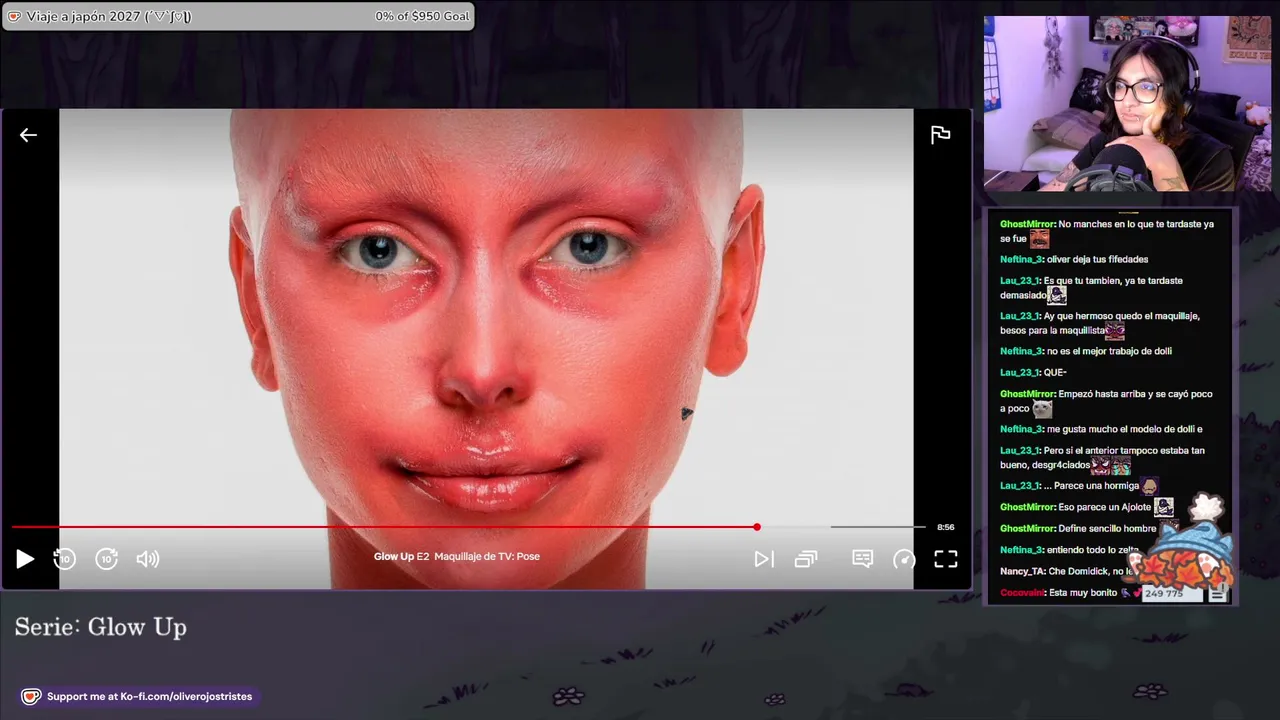Viewport: 1280px width, 720px height.
Task: Click the emote after 'Parece una hormiga'
Action: (x=1150, y=486)
